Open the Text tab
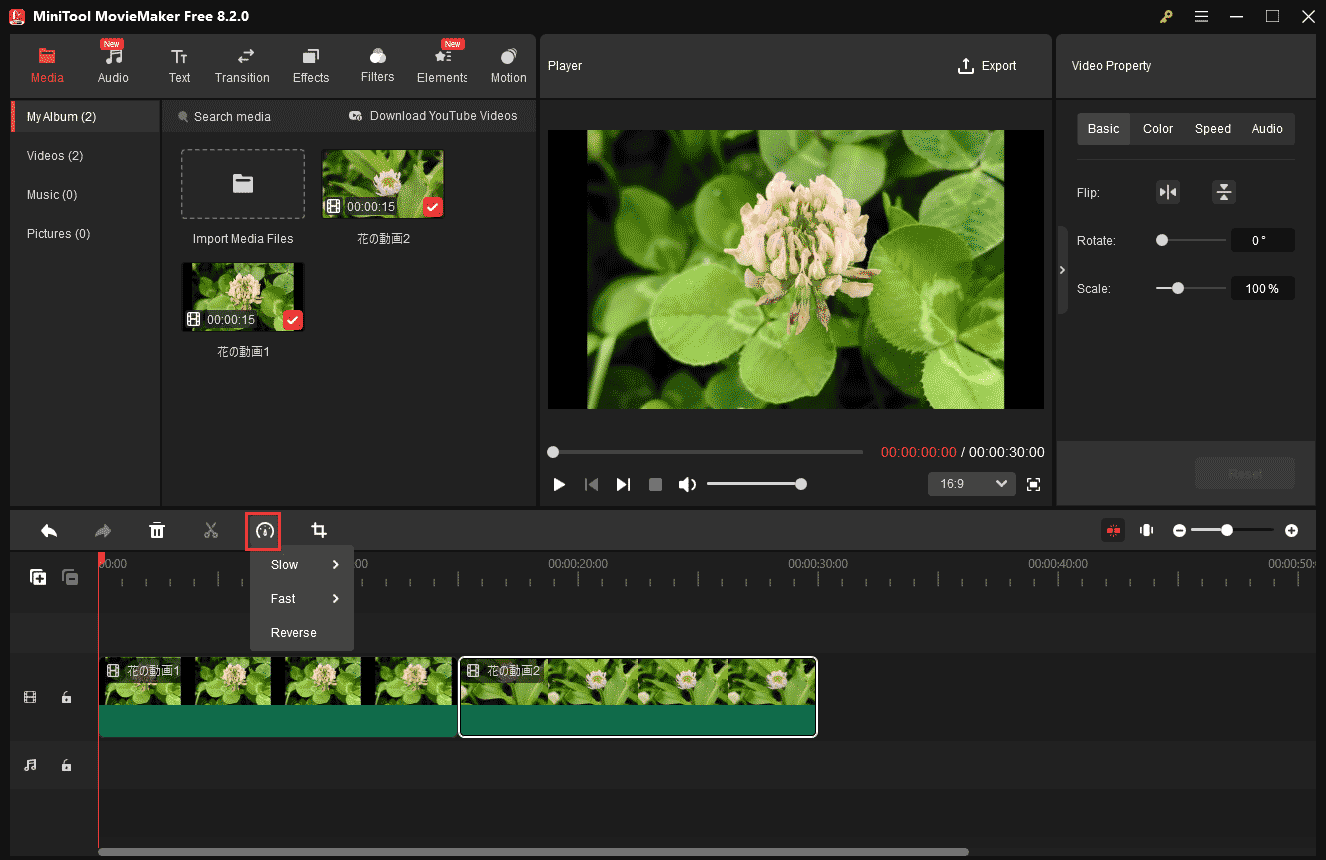Viewport: 1326px width, 860px height. tap(179, 66)
